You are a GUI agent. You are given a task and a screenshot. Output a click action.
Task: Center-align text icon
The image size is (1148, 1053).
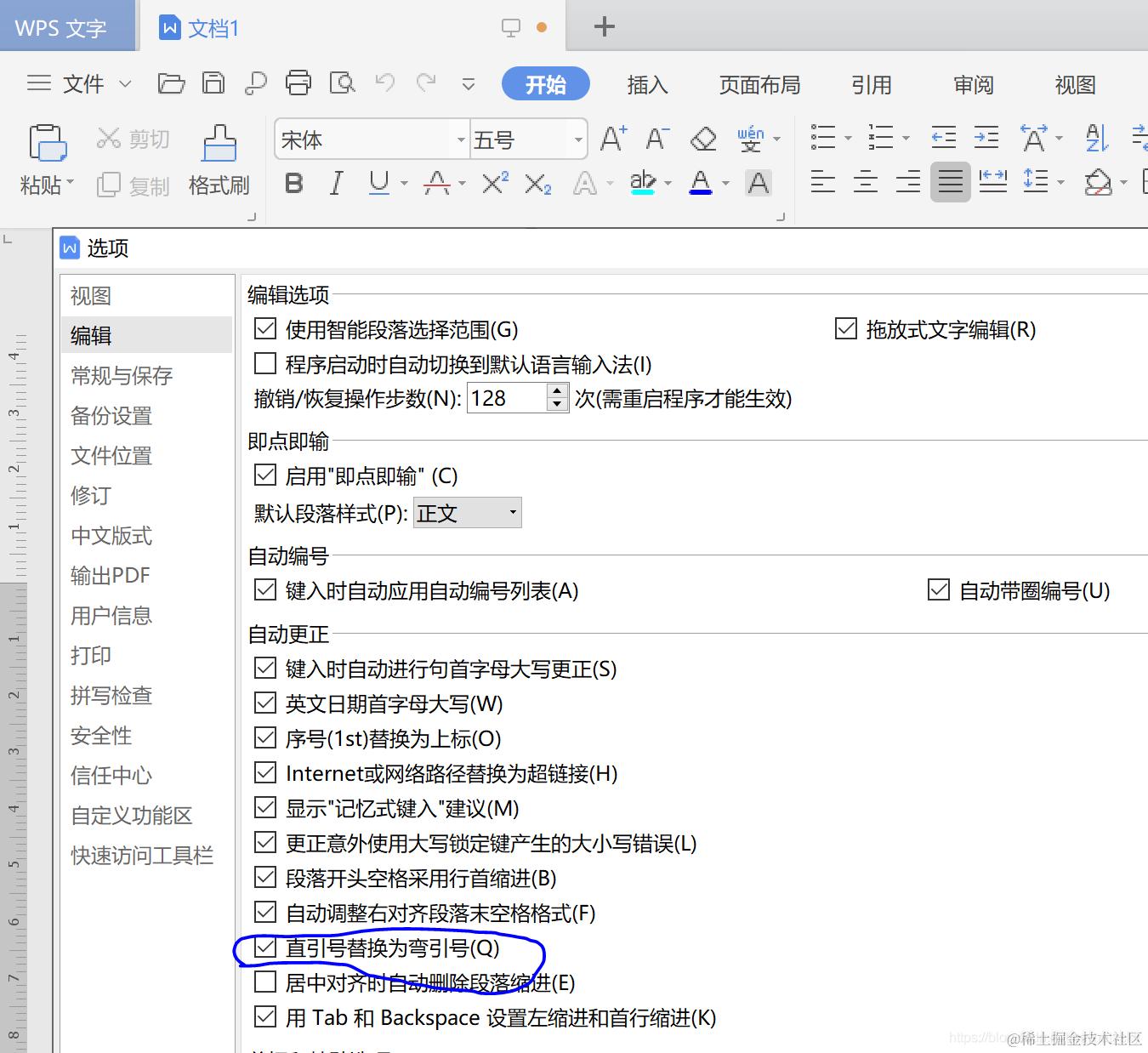[866, 182]
